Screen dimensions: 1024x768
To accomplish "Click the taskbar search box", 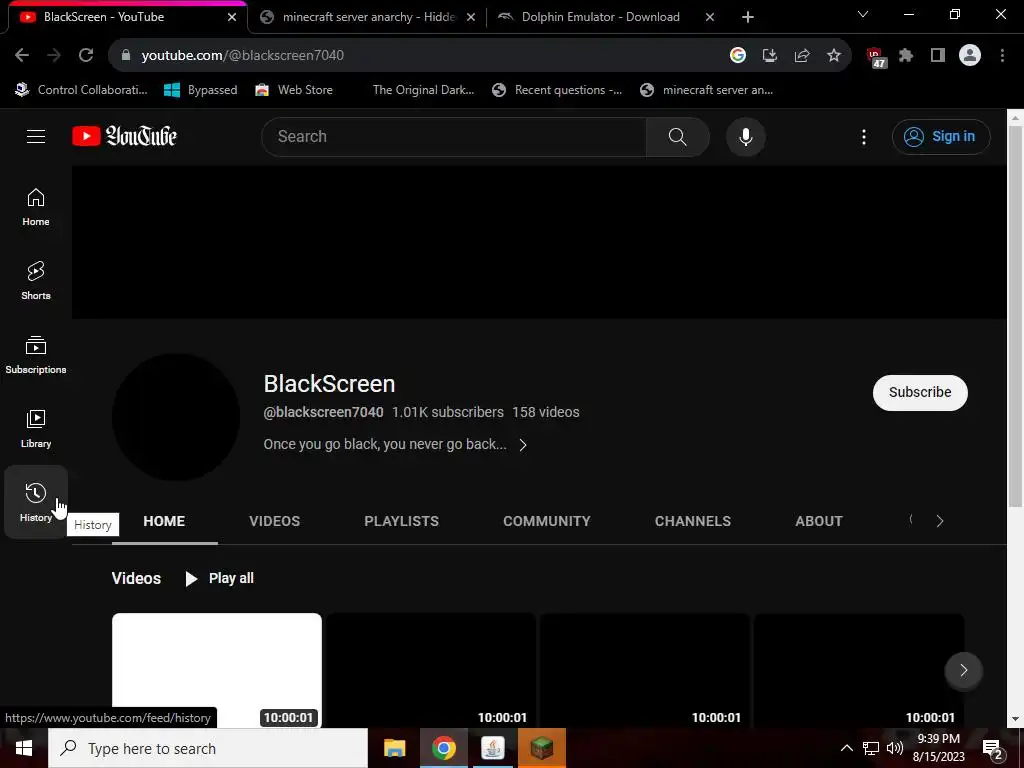I will [208, 748].
